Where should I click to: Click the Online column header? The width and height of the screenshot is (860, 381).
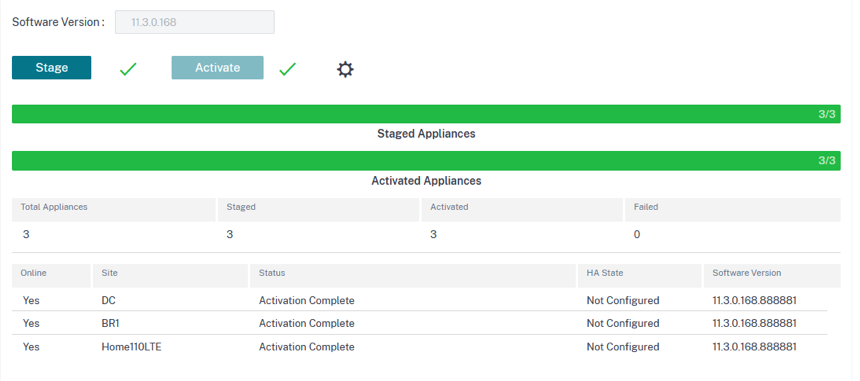point(52,276)
